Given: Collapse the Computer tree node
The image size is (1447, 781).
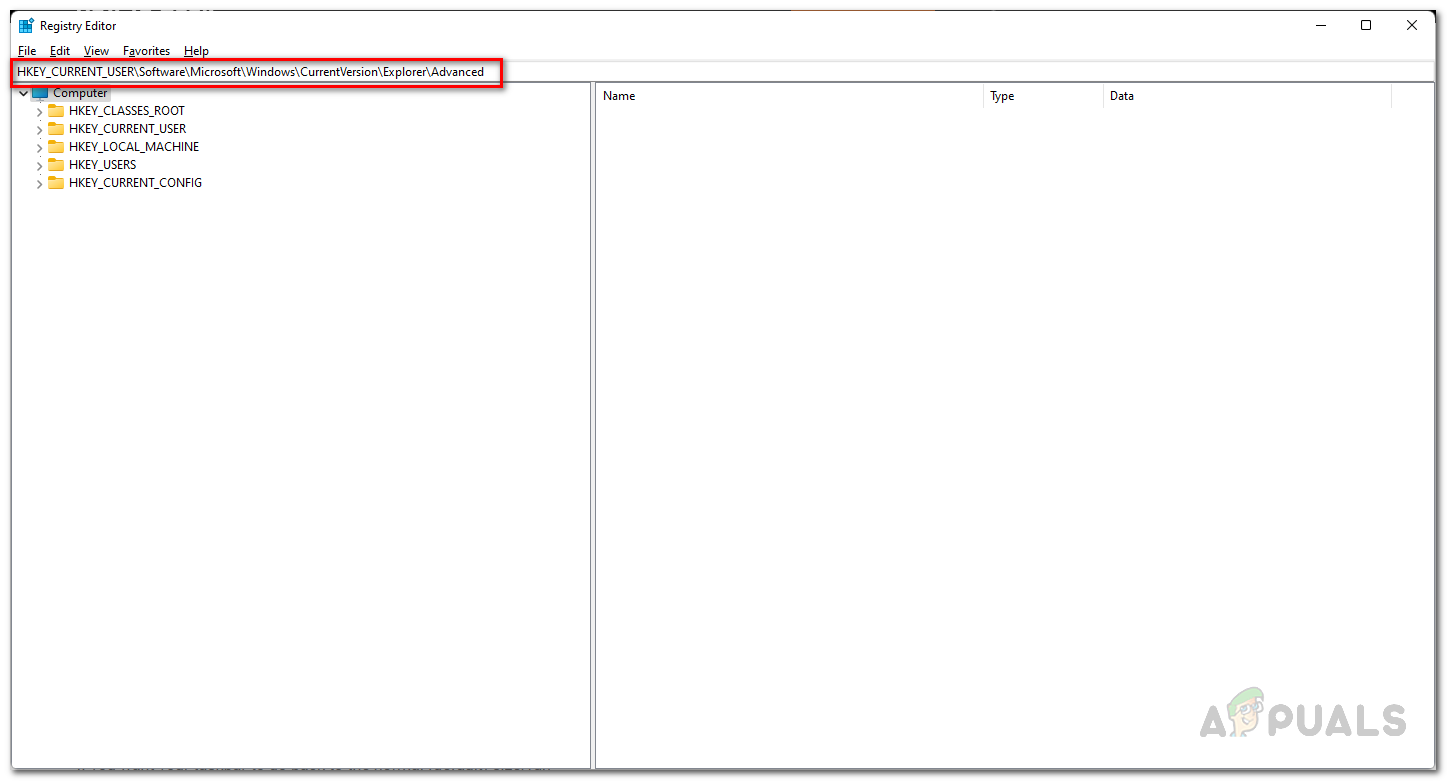Looking at the screenshot, I should tap(23, 93).
